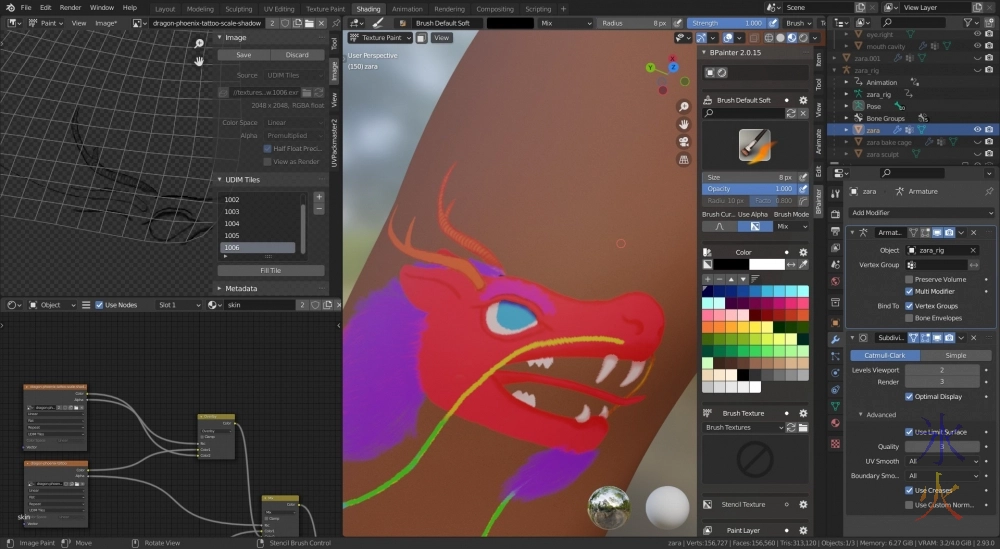The image size is (1000, 549).
Task: Open the brush preview paintbrush thumbnail
Action: pyautogui.click(x=754, y=146)
